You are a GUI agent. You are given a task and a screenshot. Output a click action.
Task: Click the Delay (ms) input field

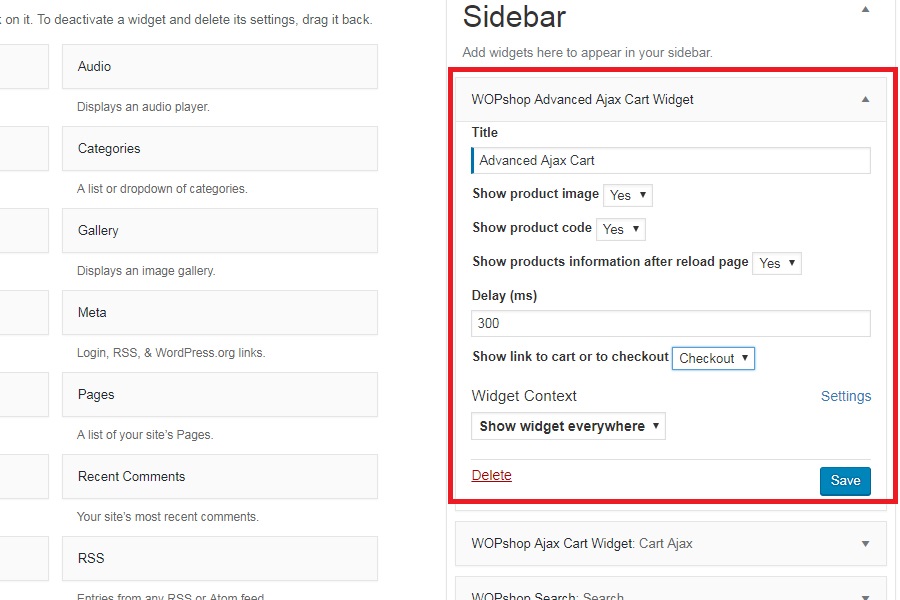click(671, 323)
